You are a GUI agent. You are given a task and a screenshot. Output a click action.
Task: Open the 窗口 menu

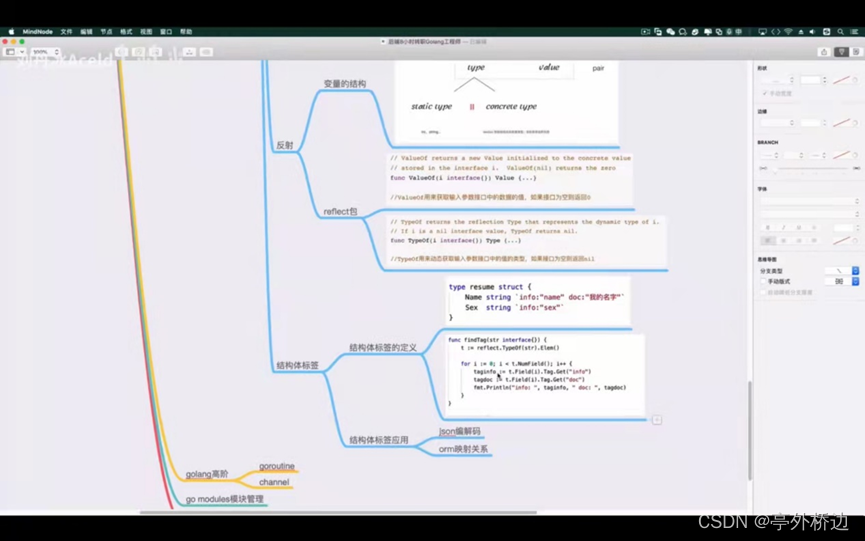pos(165,32)
